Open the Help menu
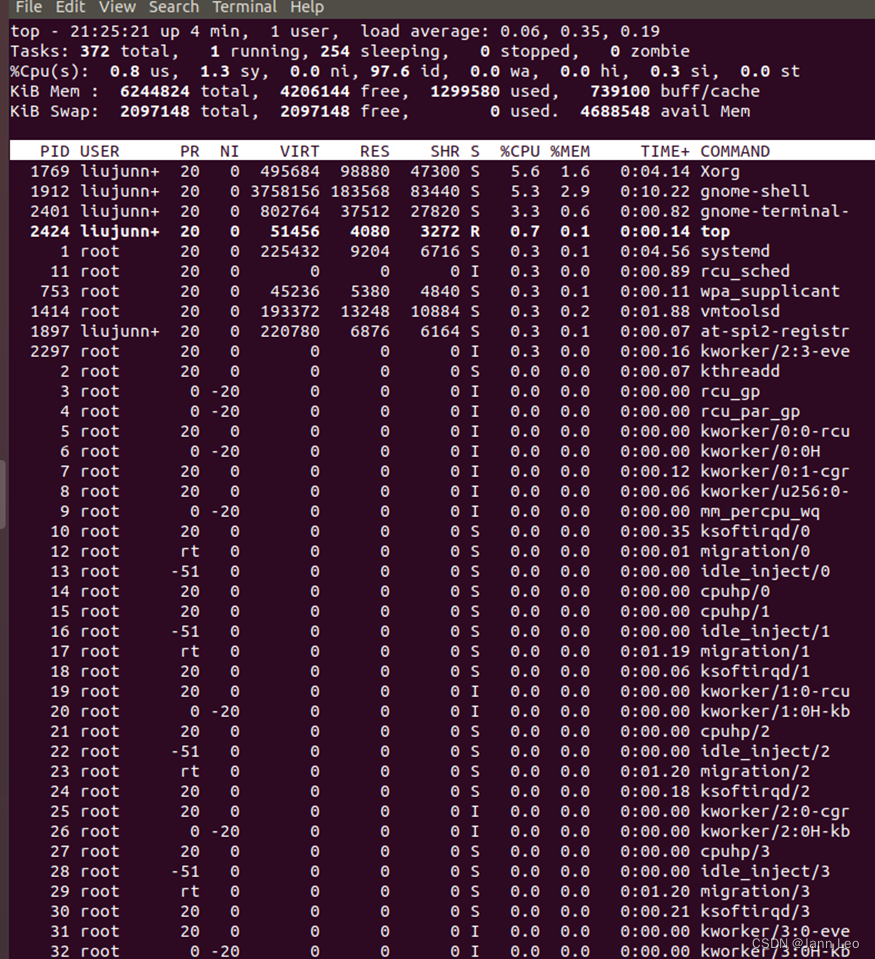The width and height of the screenshot is (875, 959). click(307, 7)
